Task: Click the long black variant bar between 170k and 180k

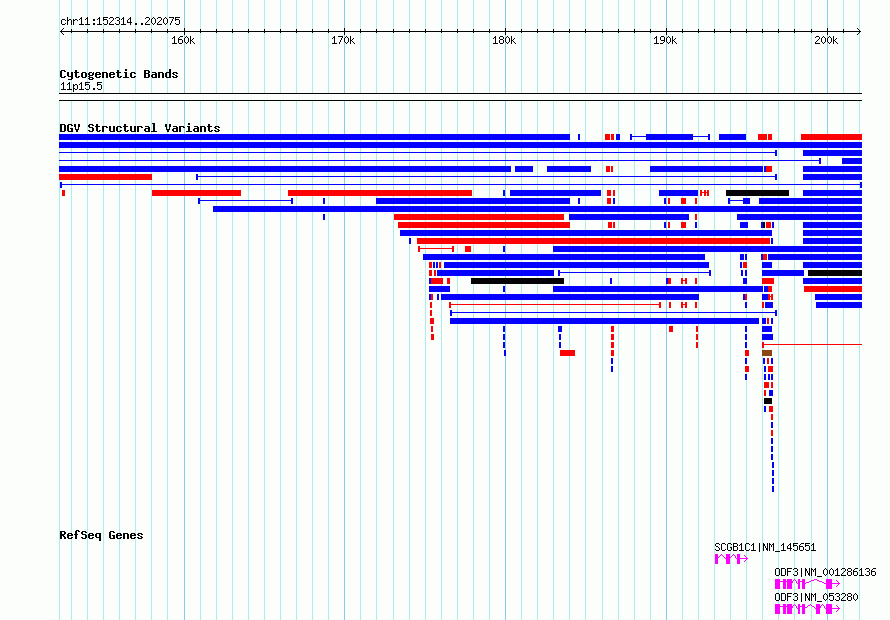Action: [517, 281]
